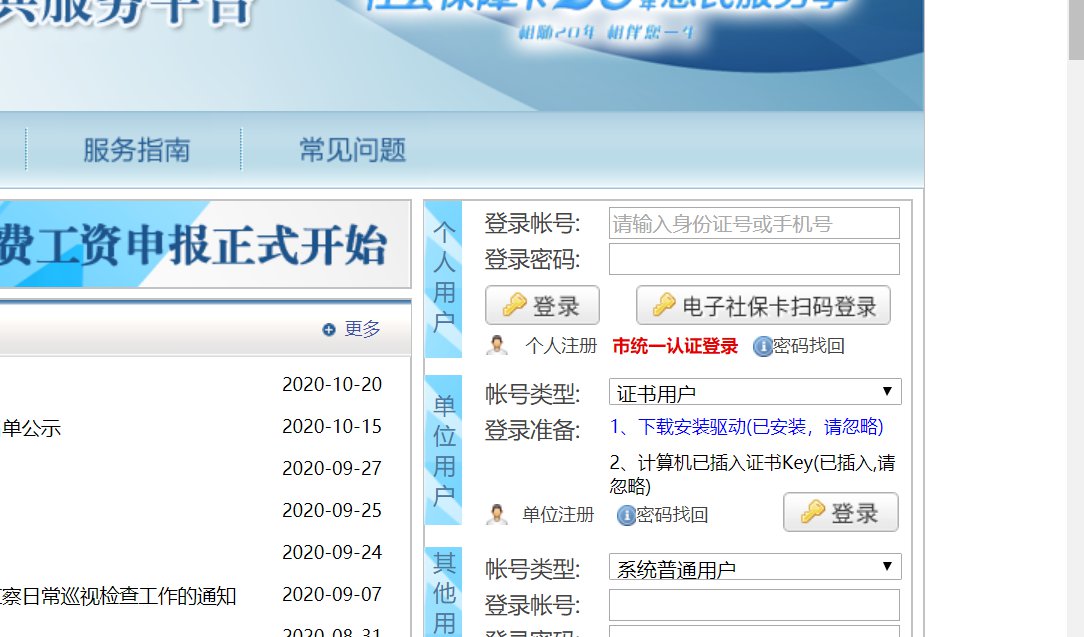Expand the 系统普通用户 account type dropdown

click(x=755, y=567)
